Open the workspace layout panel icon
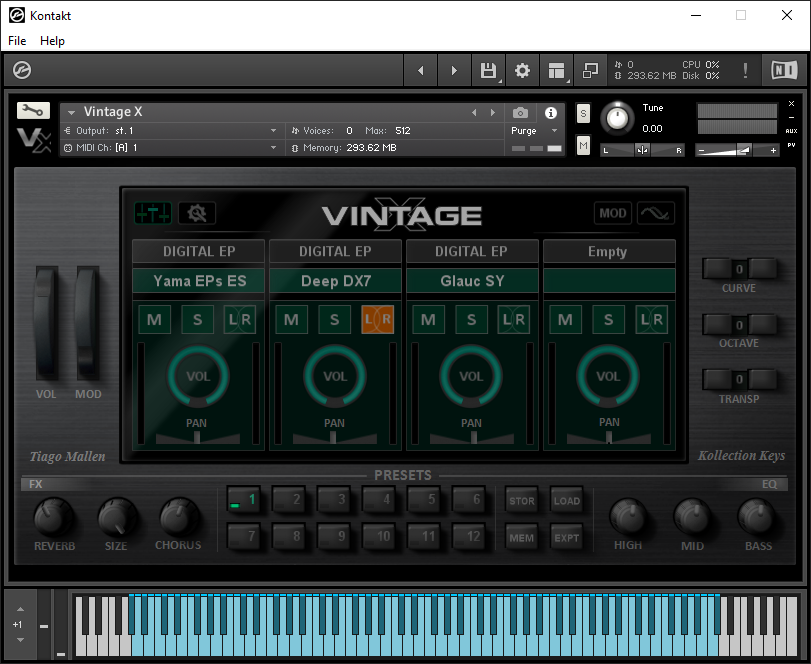Viewport: 811px width, 664px height. [x=556, y=70]
